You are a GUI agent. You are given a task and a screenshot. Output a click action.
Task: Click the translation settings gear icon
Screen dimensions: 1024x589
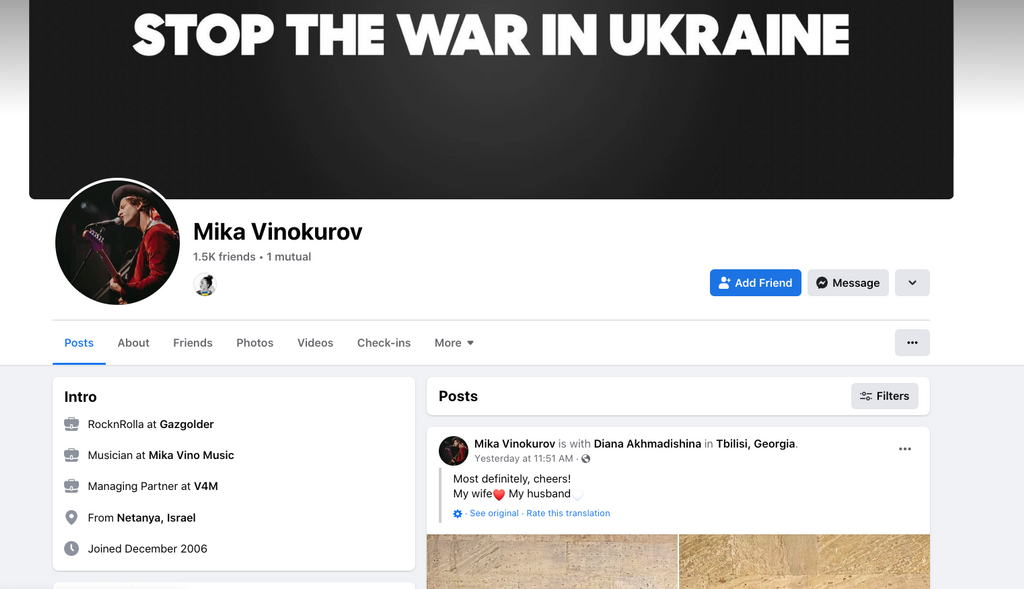pos(457,514)
